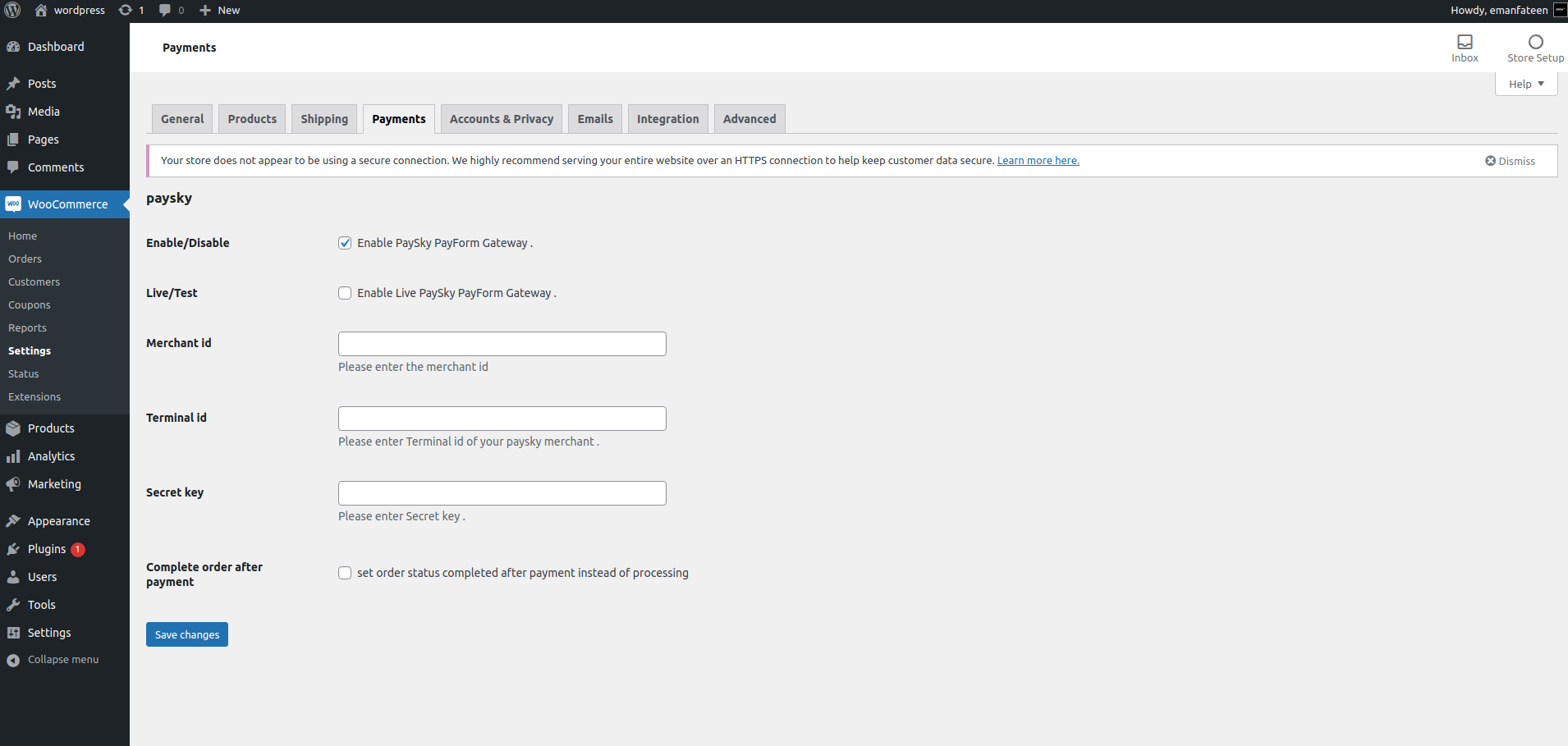Viewport: 1568px width, 746px height.
Task: Follow the Learn more here link
Action: (x=1038, y=161)
